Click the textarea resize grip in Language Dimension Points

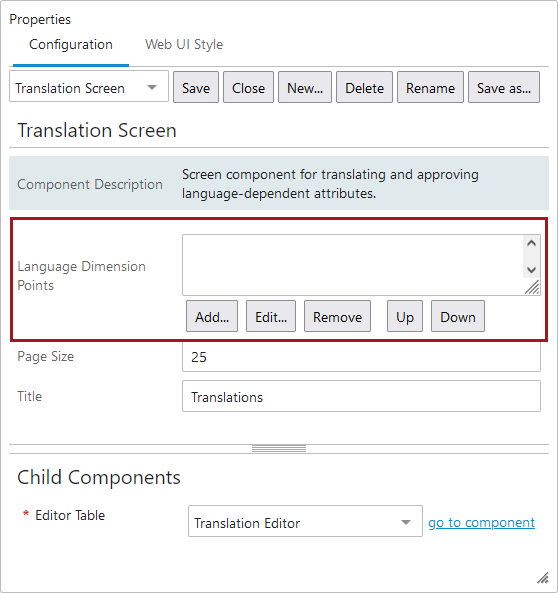[532, 287]
